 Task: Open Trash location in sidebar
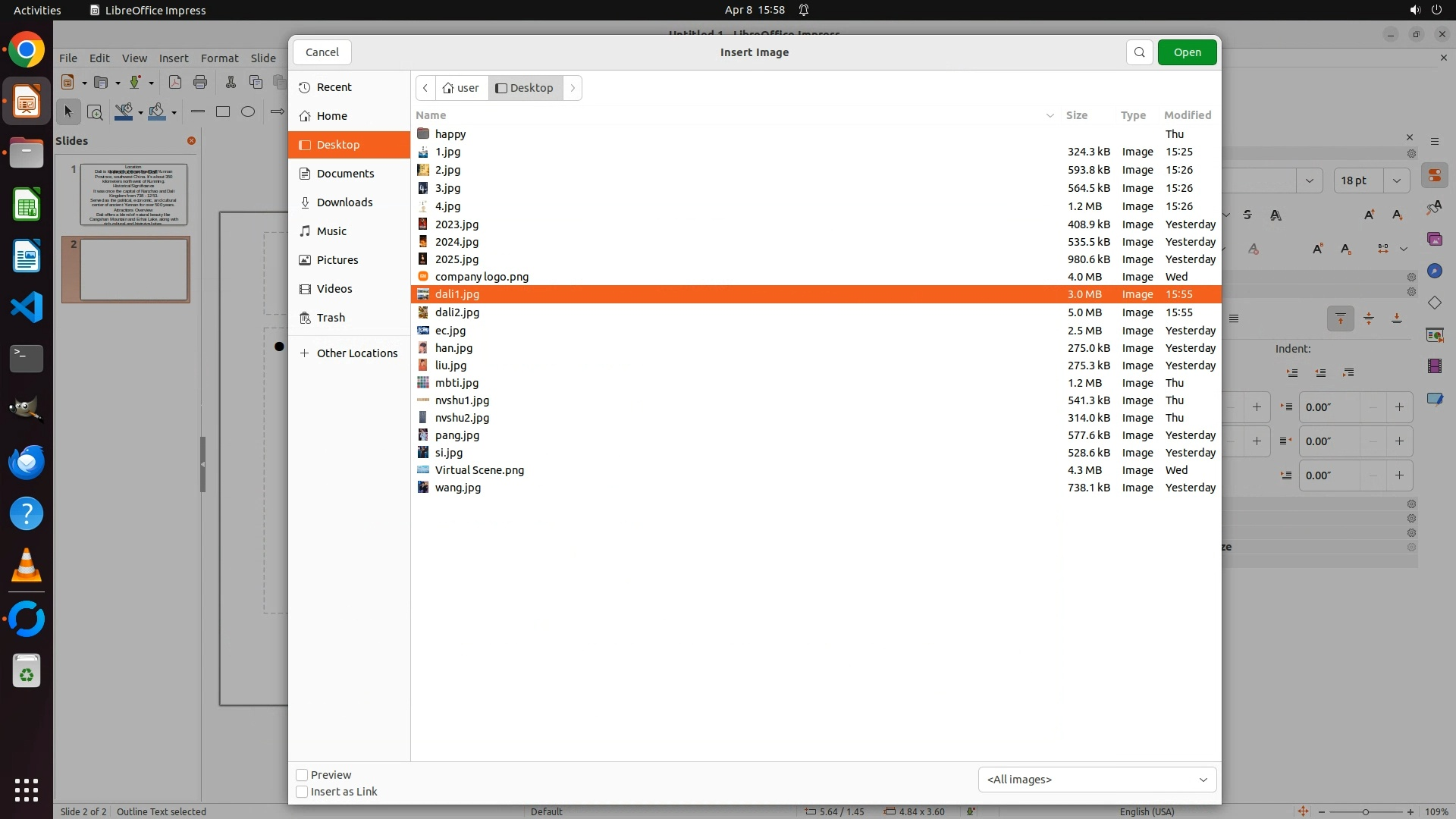(x=331, y=318)
